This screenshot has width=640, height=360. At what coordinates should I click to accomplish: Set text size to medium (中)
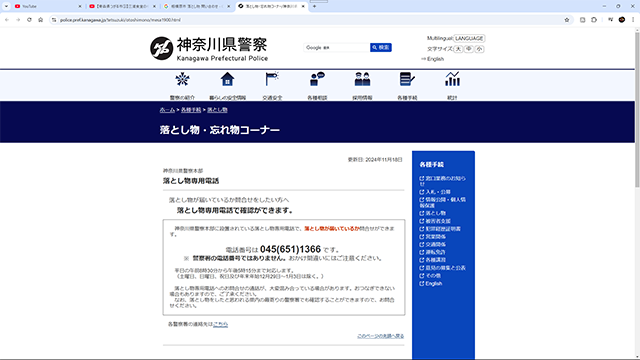tap(469, 49)
